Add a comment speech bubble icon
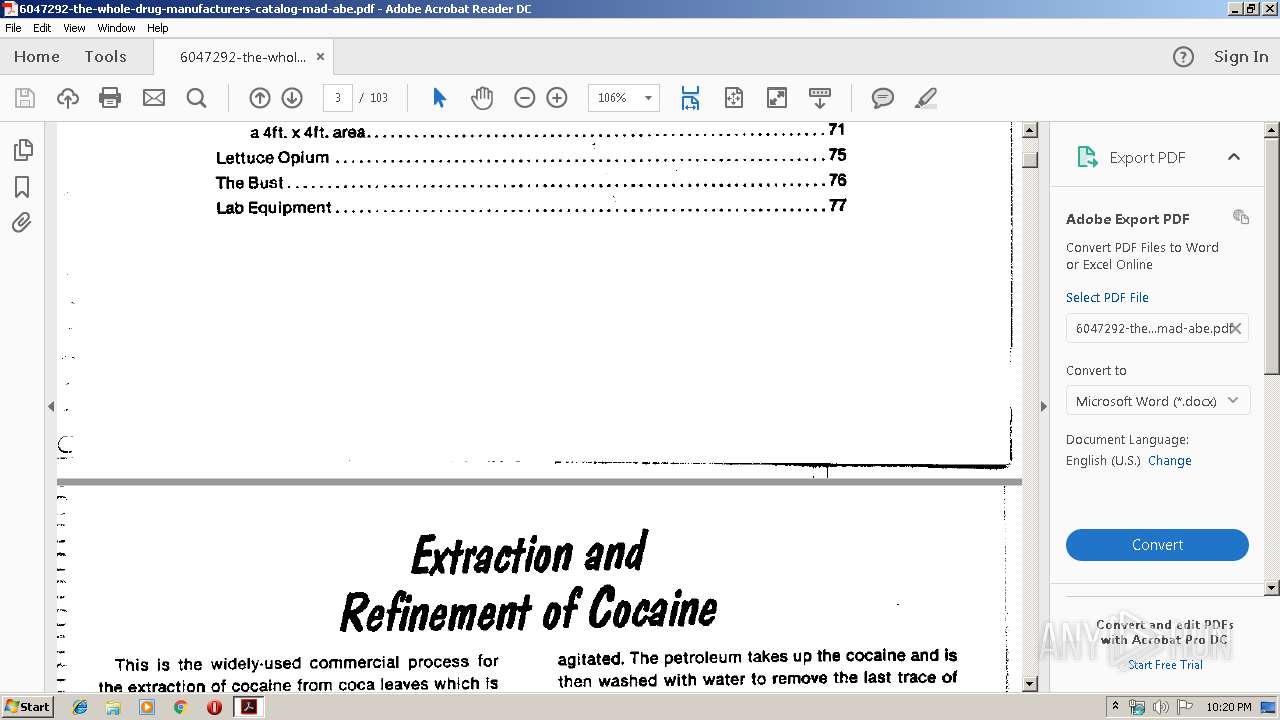 click(x=882, y=98)
